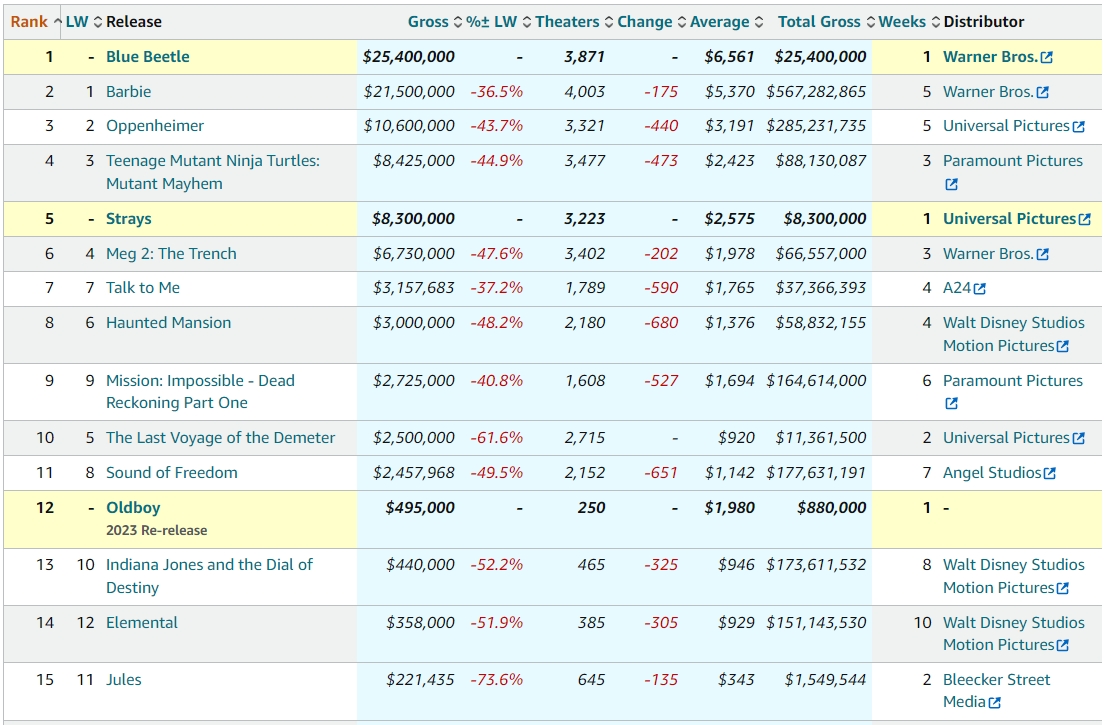Click Haunted Mansion total gross $58,832,155

tap(821, 323)
